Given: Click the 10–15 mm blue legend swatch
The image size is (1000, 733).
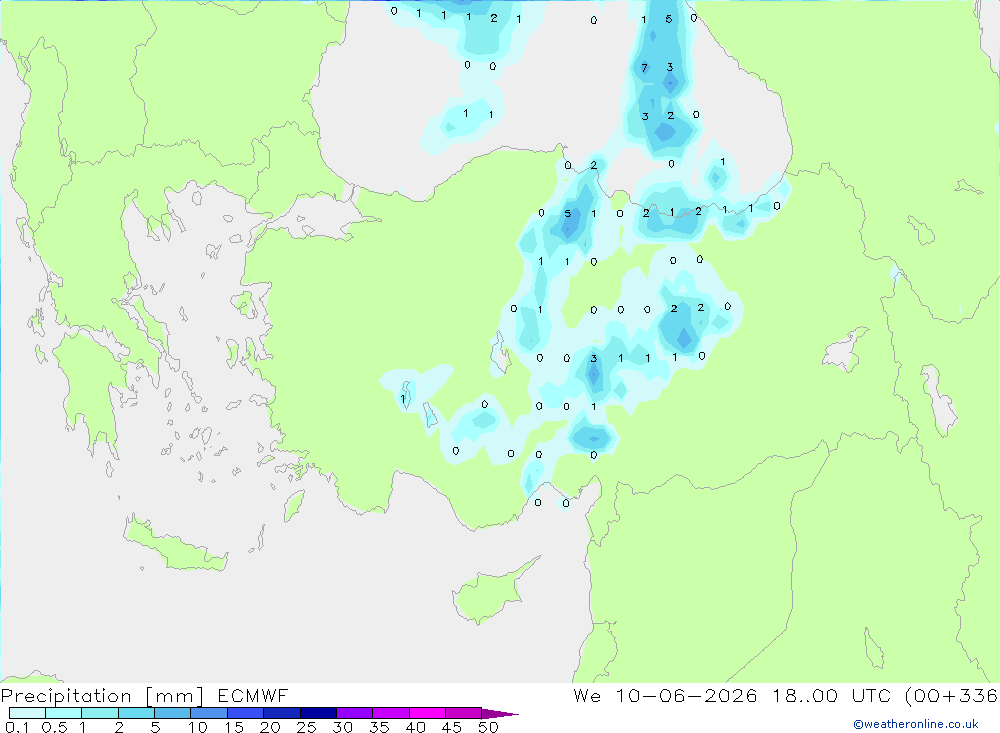Looking at the screenshot, I should tap(209, 713).
